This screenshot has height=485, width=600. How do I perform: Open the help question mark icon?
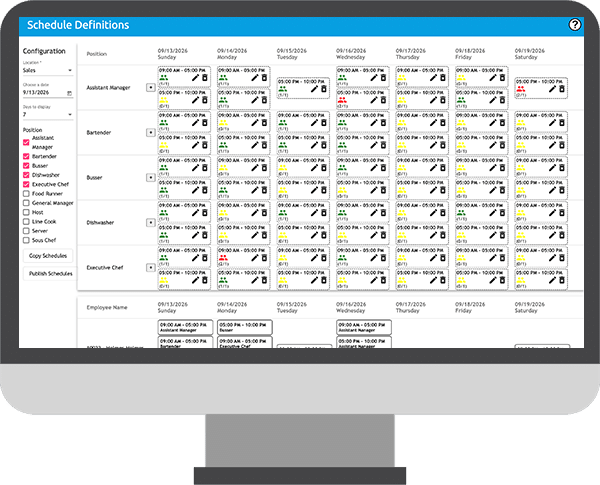point(574,25)
